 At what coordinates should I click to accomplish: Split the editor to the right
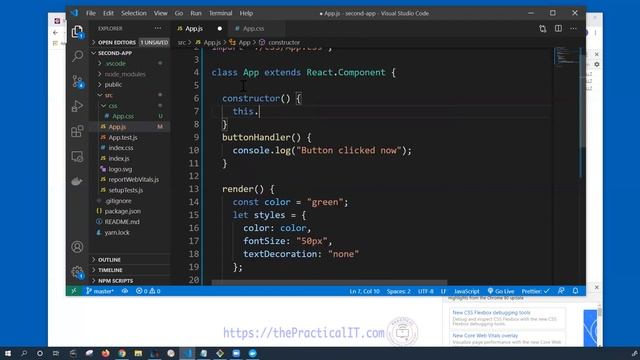click(x=558, y=29)
